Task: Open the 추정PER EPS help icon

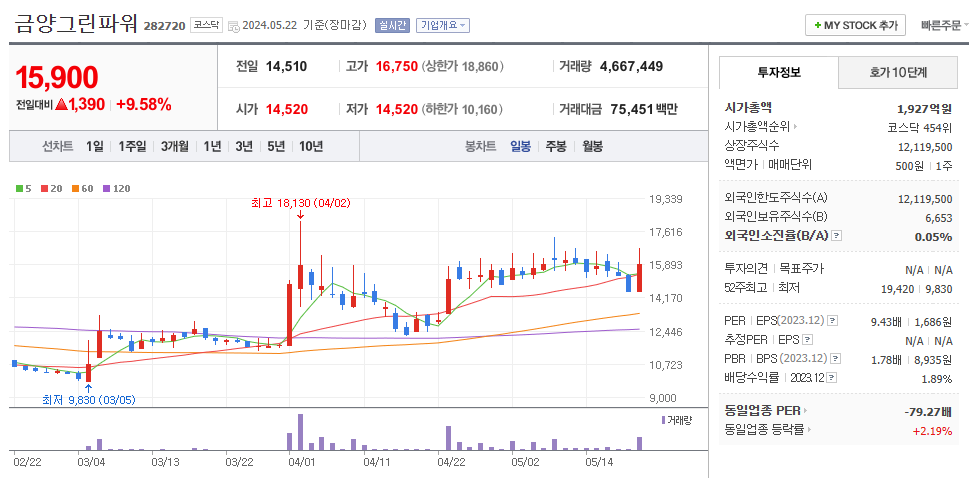Action: click(807, 340)
